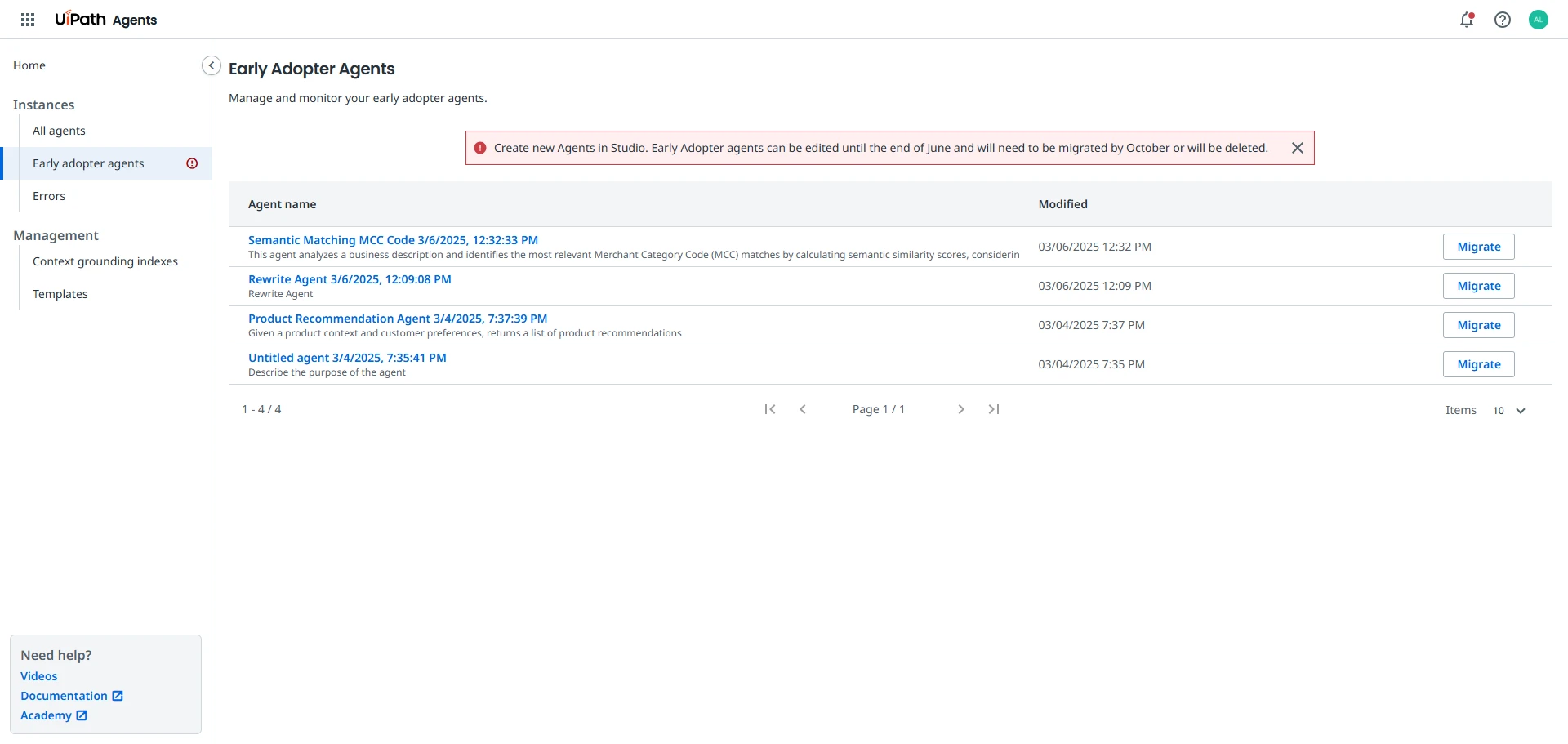1568x744 pixels.
Task: Open Context grounding indexes
Action: coord(105,261)
